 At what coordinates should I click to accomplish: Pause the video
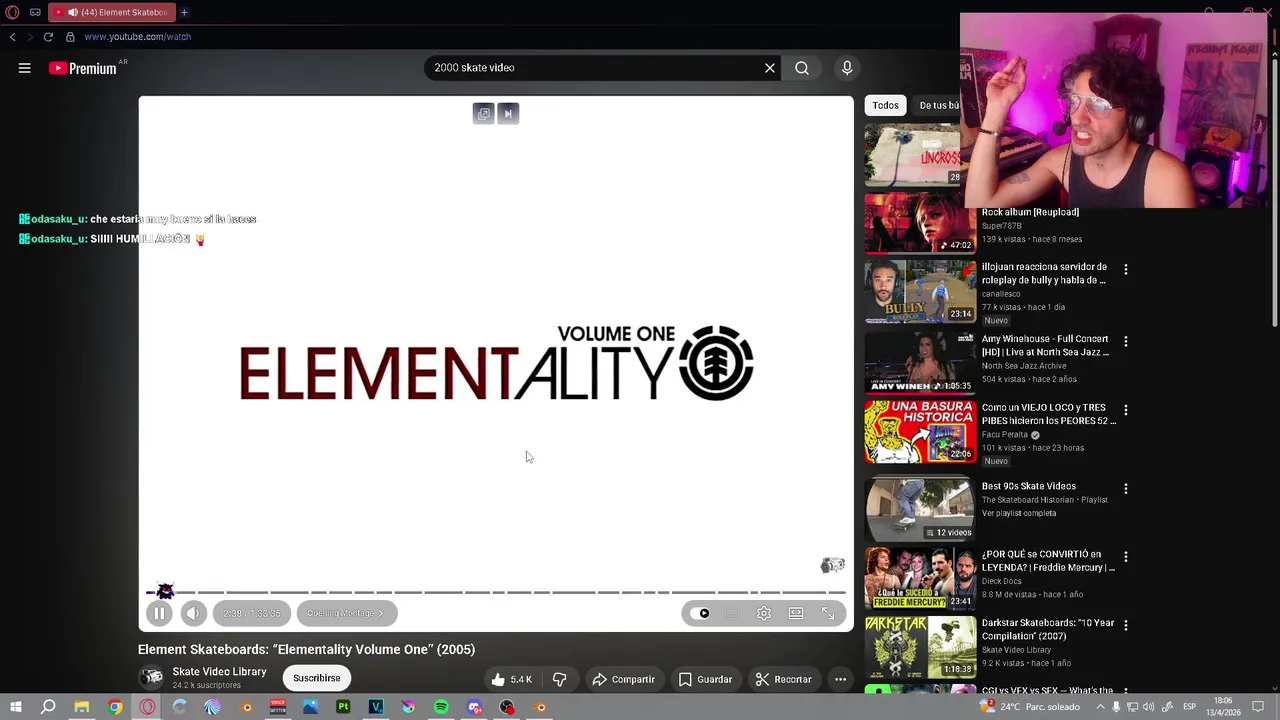[159, 614]
